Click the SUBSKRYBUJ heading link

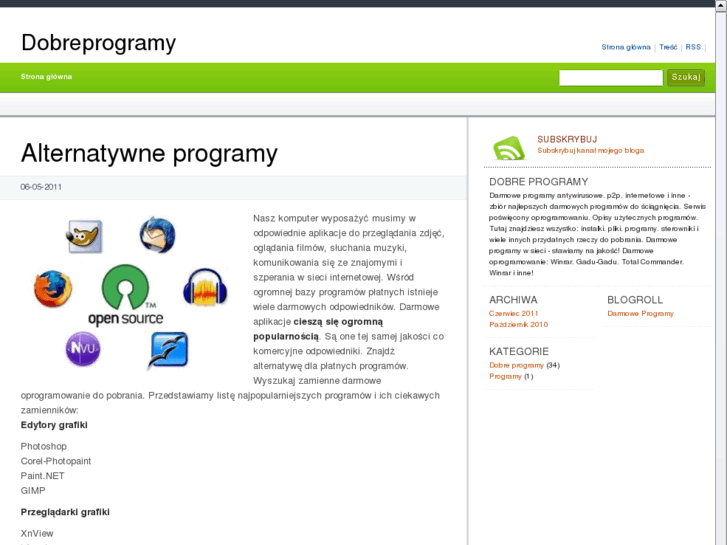pyautogui.click(x=567, y=139)
